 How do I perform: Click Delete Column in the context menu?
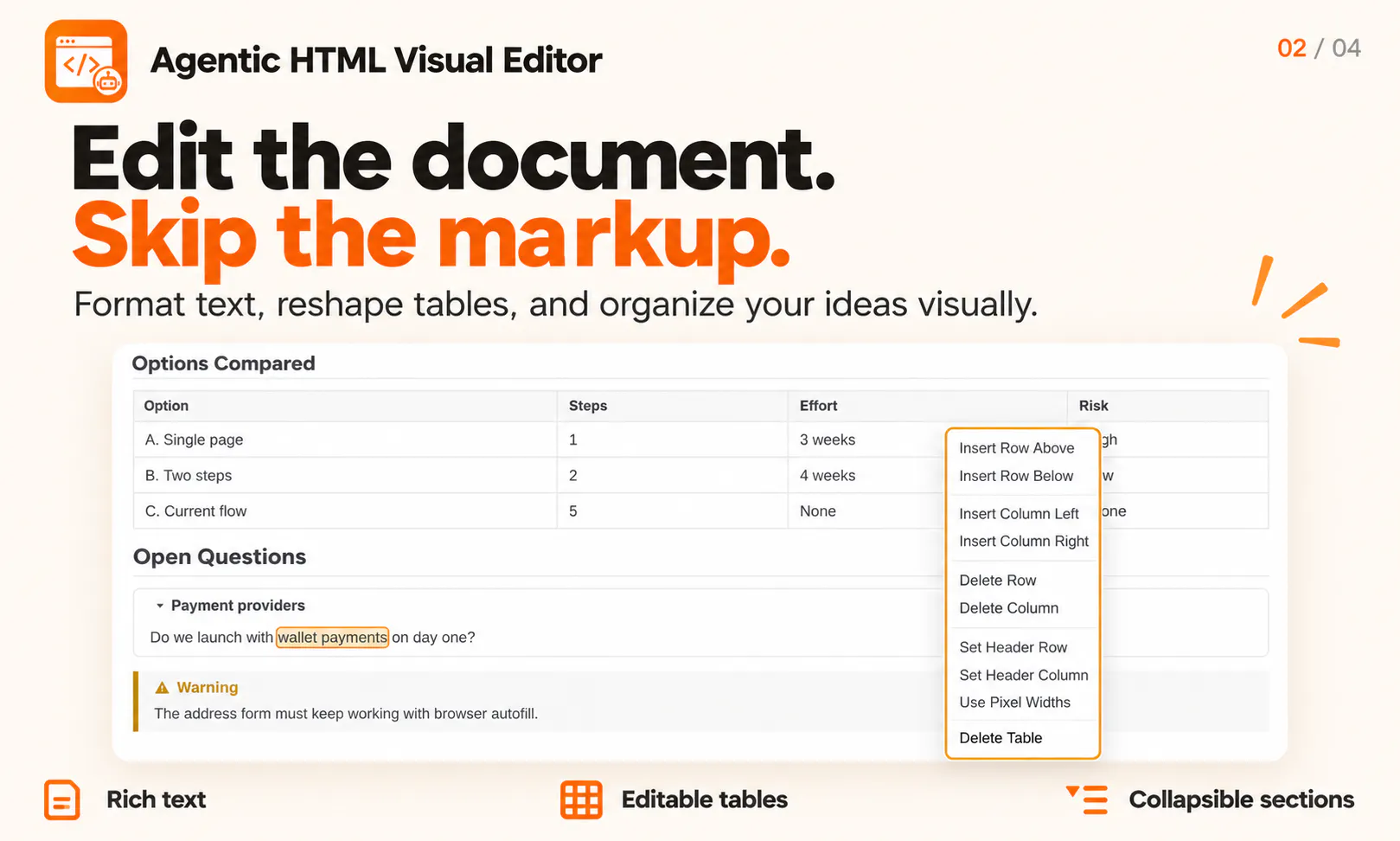click(1008, 608)
